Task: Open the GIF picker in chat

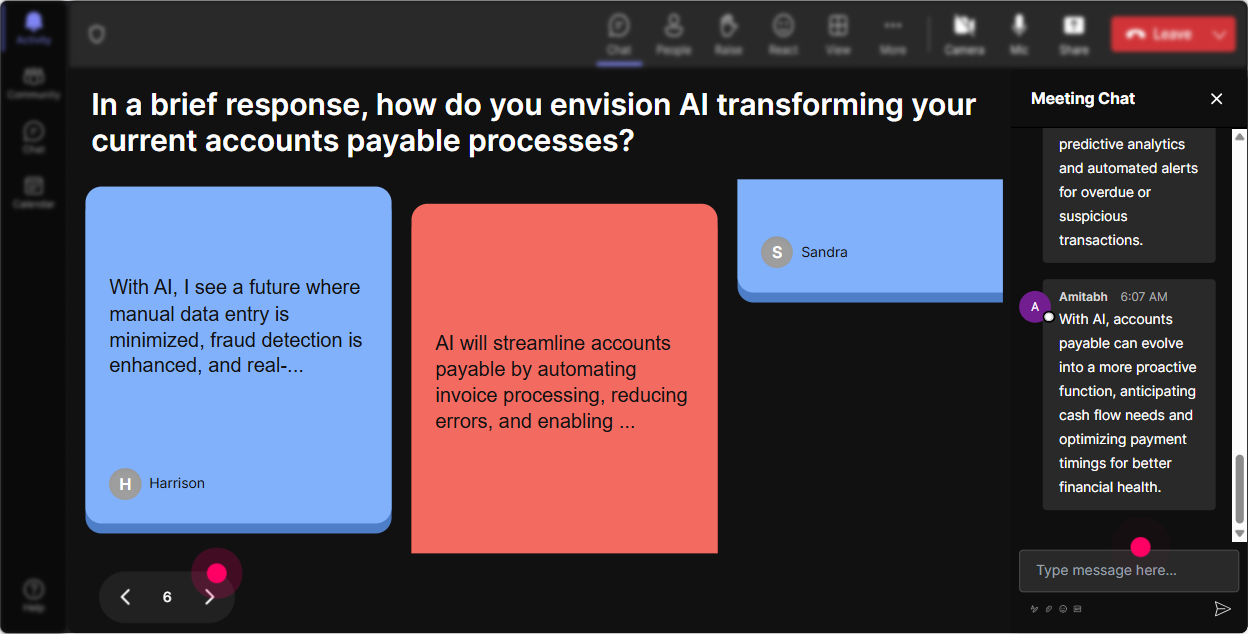Action: 1077,608
